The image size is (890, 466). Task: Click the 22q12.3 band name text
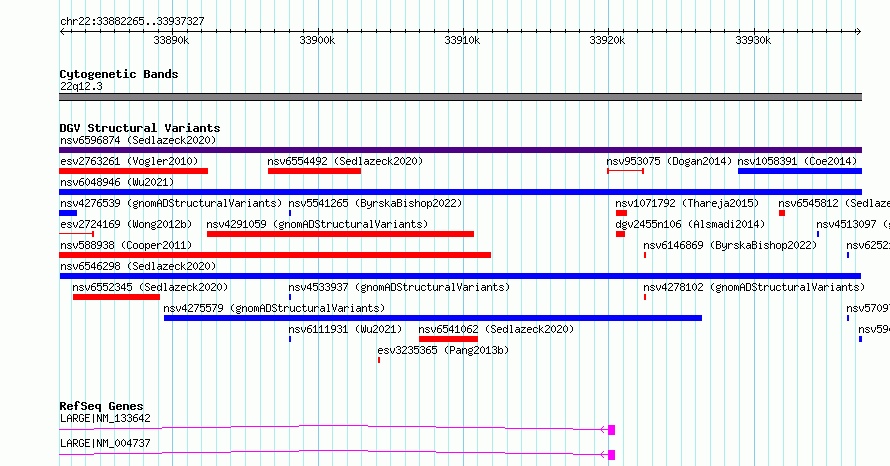[x=81, y=86]
